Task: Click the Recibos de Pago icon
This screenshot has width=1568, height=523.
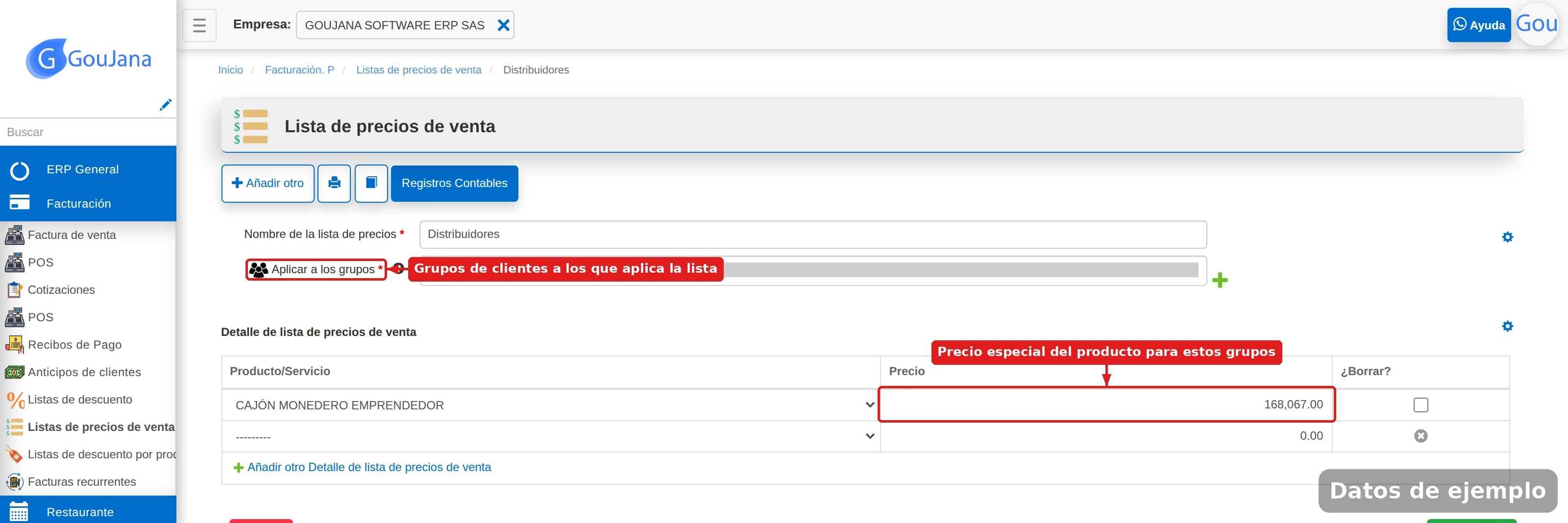Action: (15, 344)
